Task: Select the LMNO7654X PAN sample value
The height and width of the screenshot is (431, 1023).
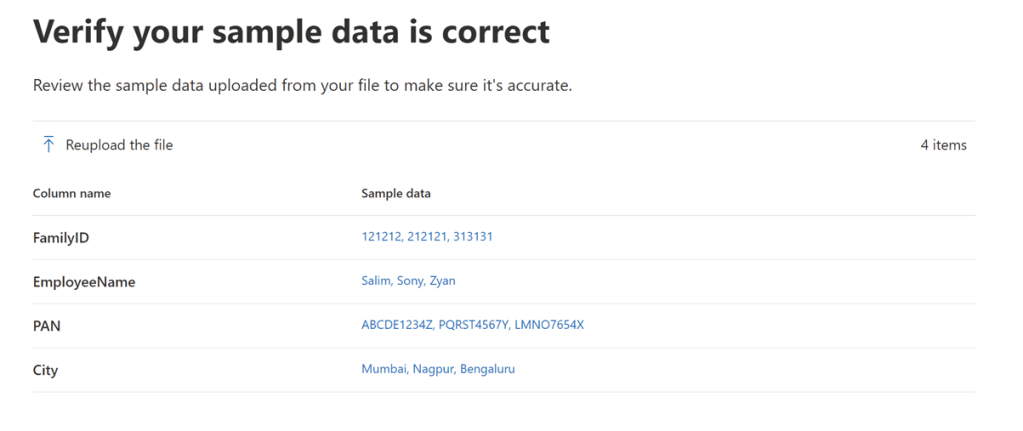Action: 548,325
